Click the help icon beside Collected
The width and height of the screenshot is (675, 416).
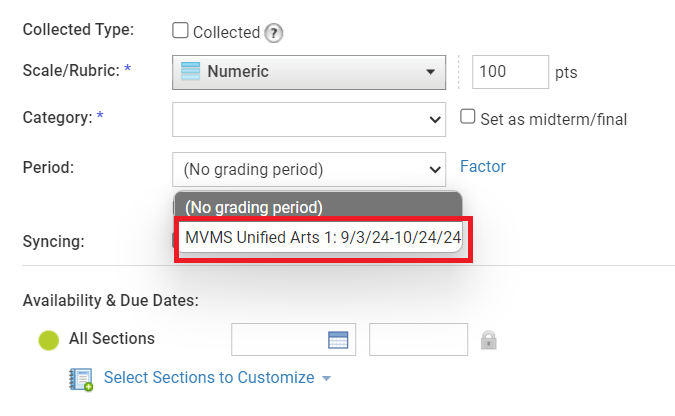[x=274, y=33]
